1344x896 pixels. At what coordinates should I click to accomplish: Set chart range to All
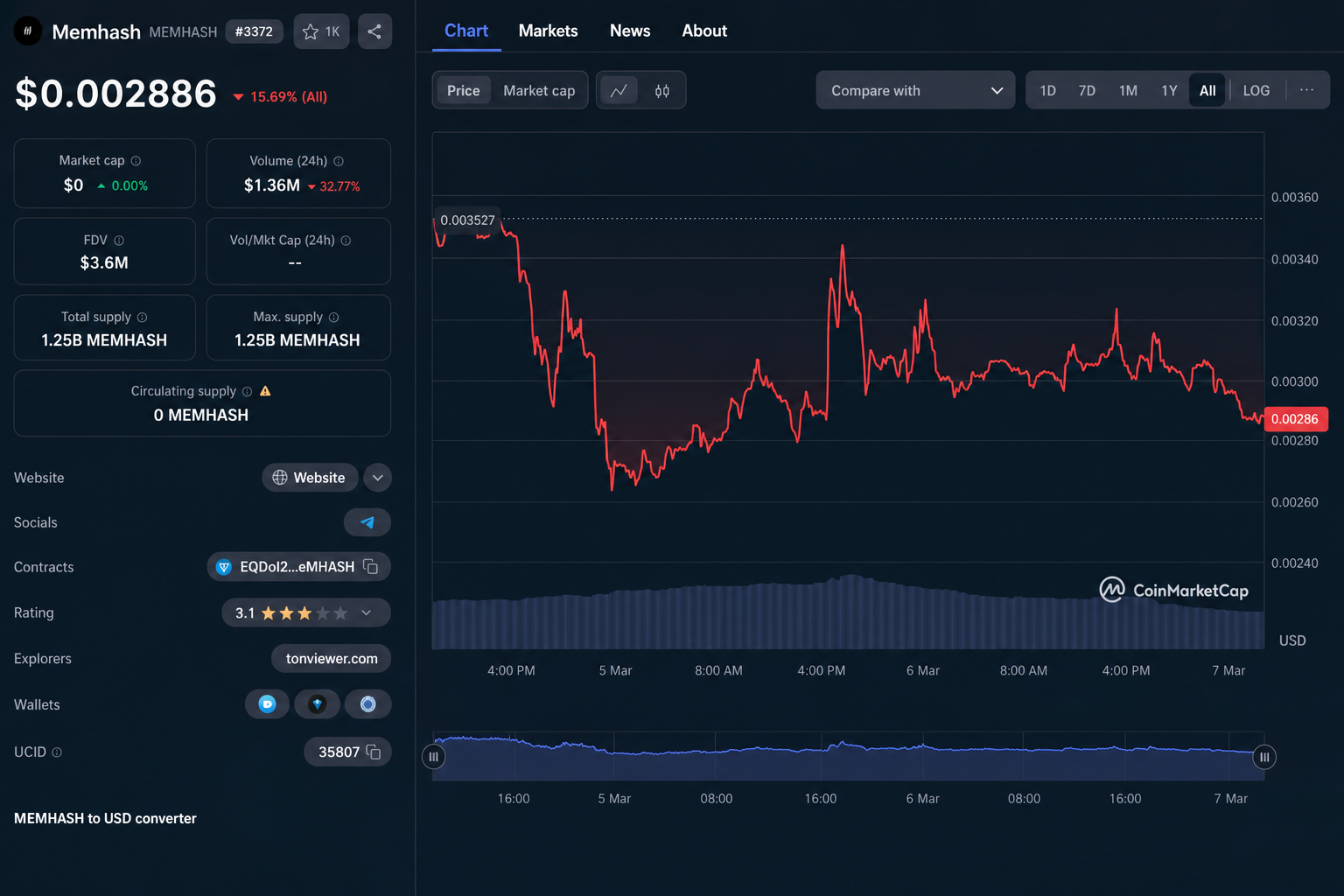tap(1207, 90)
